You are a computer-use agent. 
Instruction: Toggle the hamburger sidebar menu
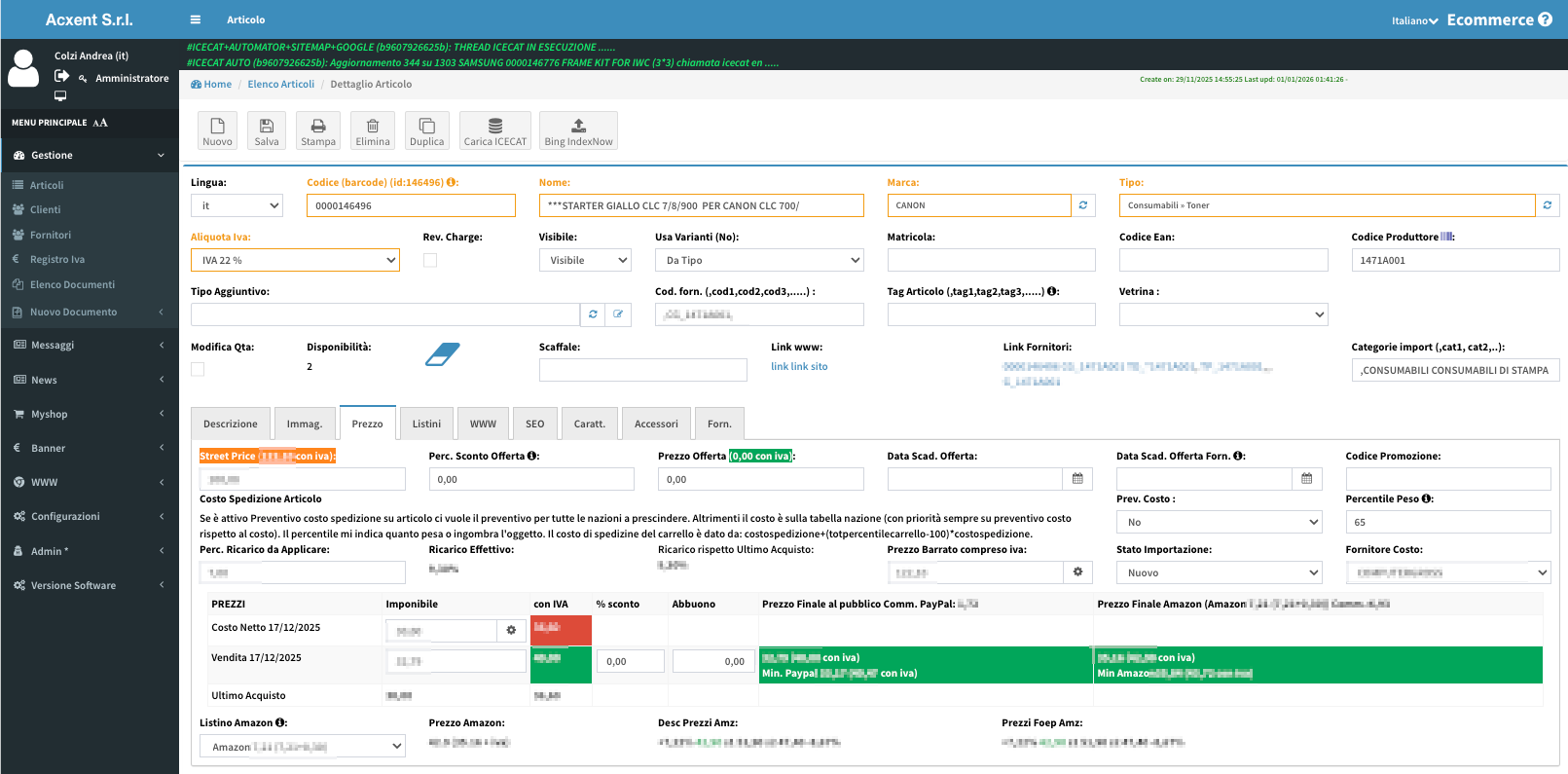pyautogui.click(x=195, y=19)
